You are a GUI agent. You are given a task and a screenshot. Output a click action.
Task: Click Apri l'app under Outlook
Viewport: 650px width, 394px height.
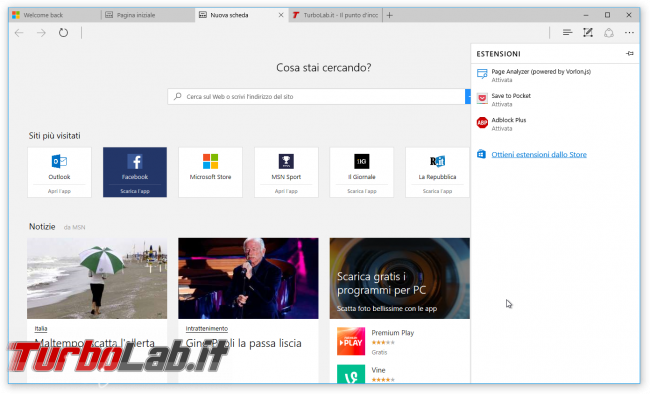tap(59, 191)
